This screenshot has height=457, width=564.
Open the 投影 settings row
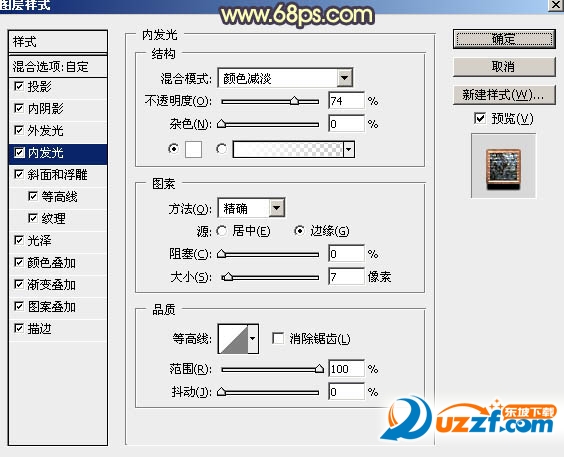click(x=58, y=87)
